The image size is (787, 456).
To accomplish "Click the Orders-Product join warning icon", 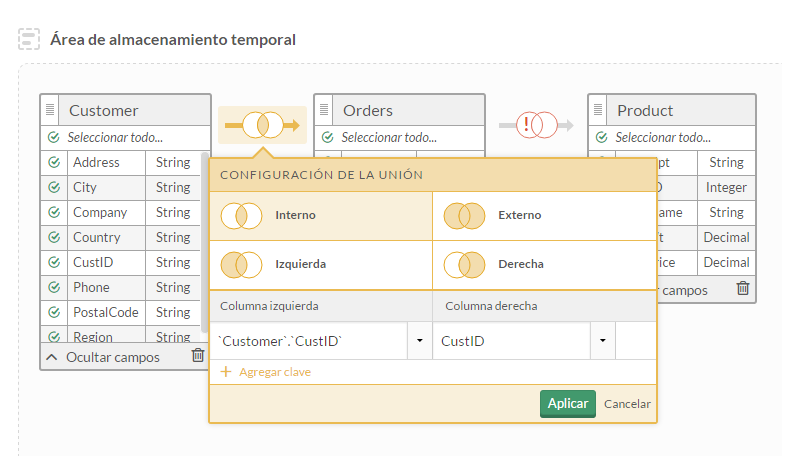I will [536, 125].
